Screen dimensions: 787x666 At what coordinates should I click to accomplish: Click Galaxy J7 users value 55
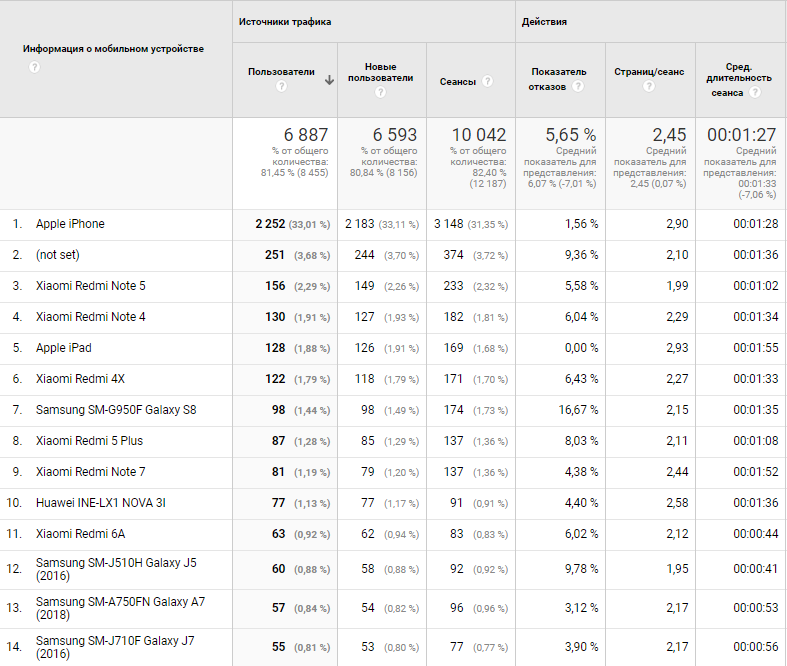pos(279,647)
